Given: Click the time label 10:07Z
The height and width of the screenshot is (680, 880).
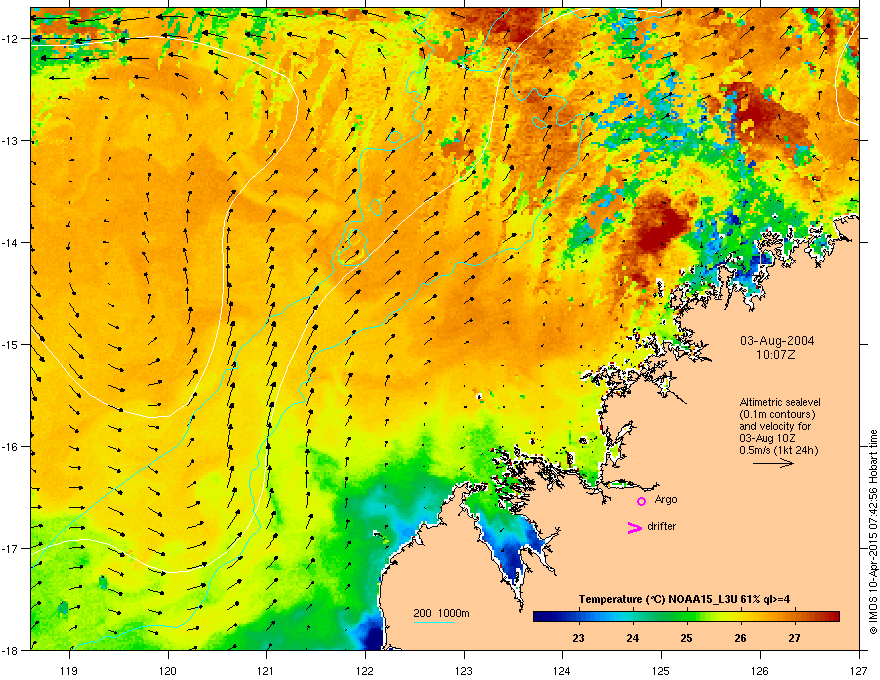Looking at the screenshot, I should (x=776, y=355).
